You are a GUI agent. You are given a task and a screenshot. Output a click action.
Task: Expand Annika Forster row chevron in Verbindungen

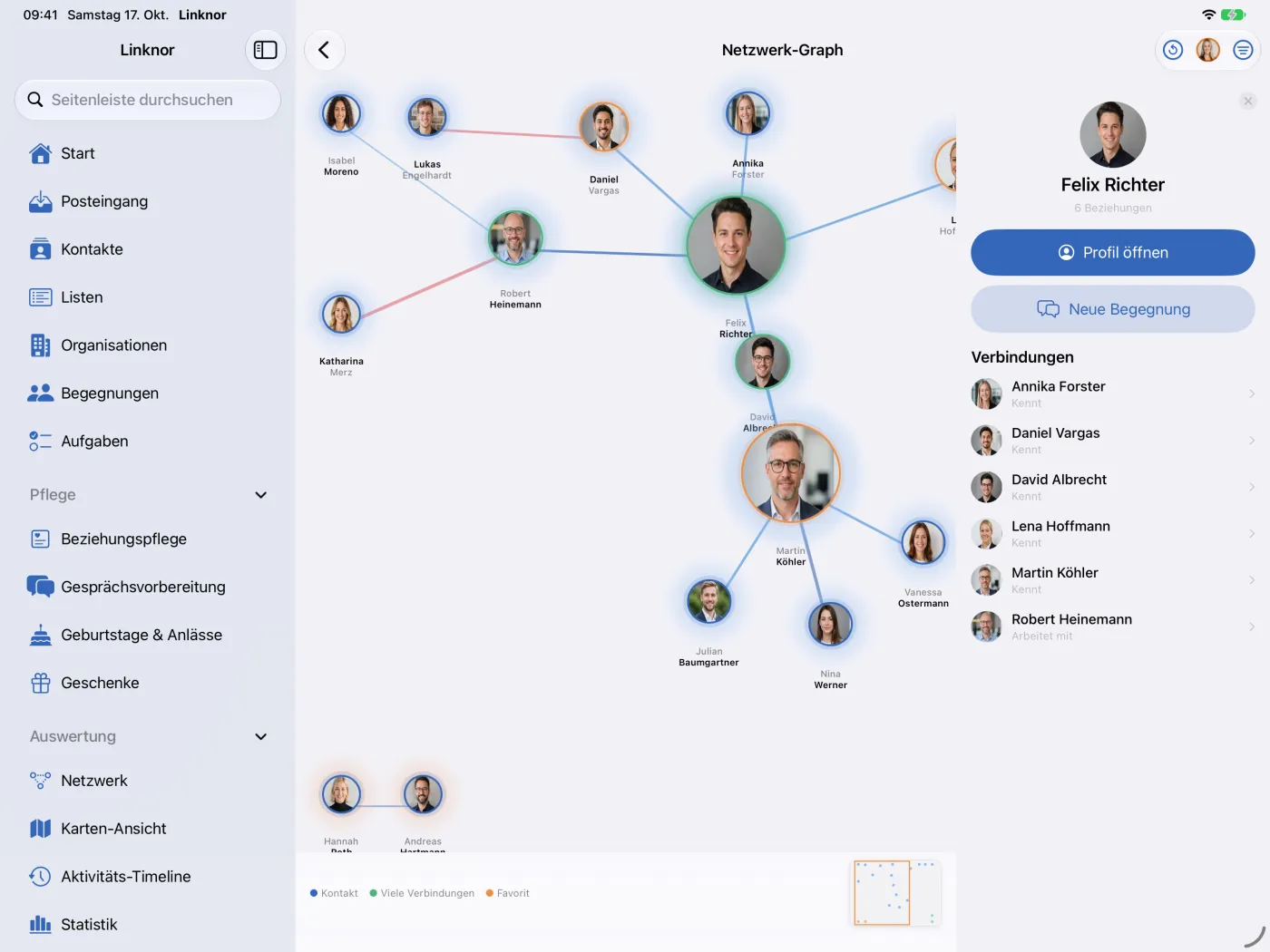[x=1252, y=393]
